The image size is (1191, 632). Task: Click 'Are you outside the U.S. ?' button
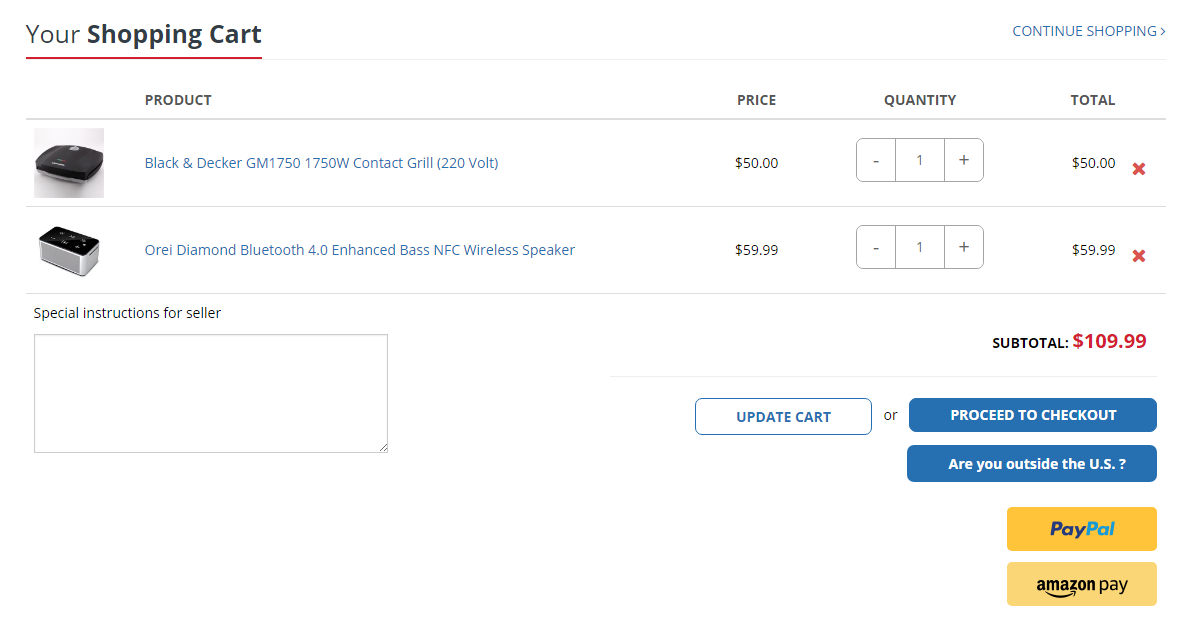pyautogui.click(x=1031, y=464)
